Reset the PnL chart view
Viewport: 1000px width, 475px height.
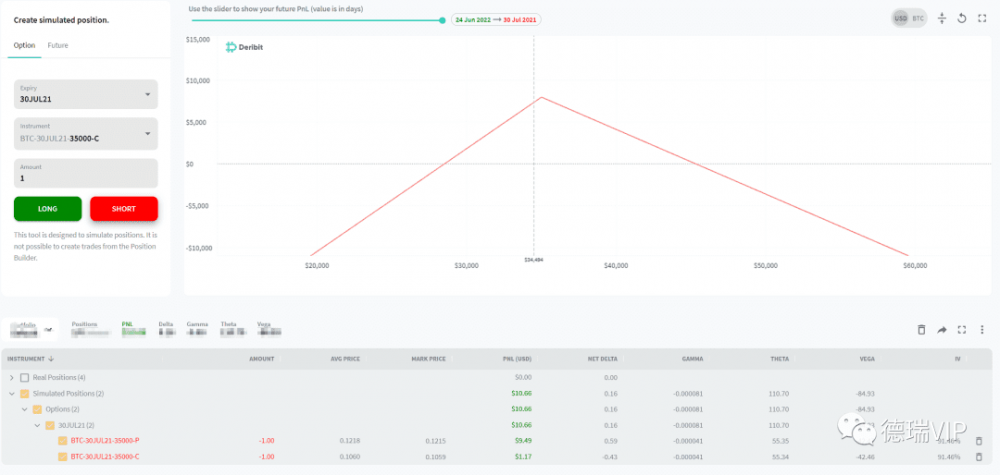[961, 18]
